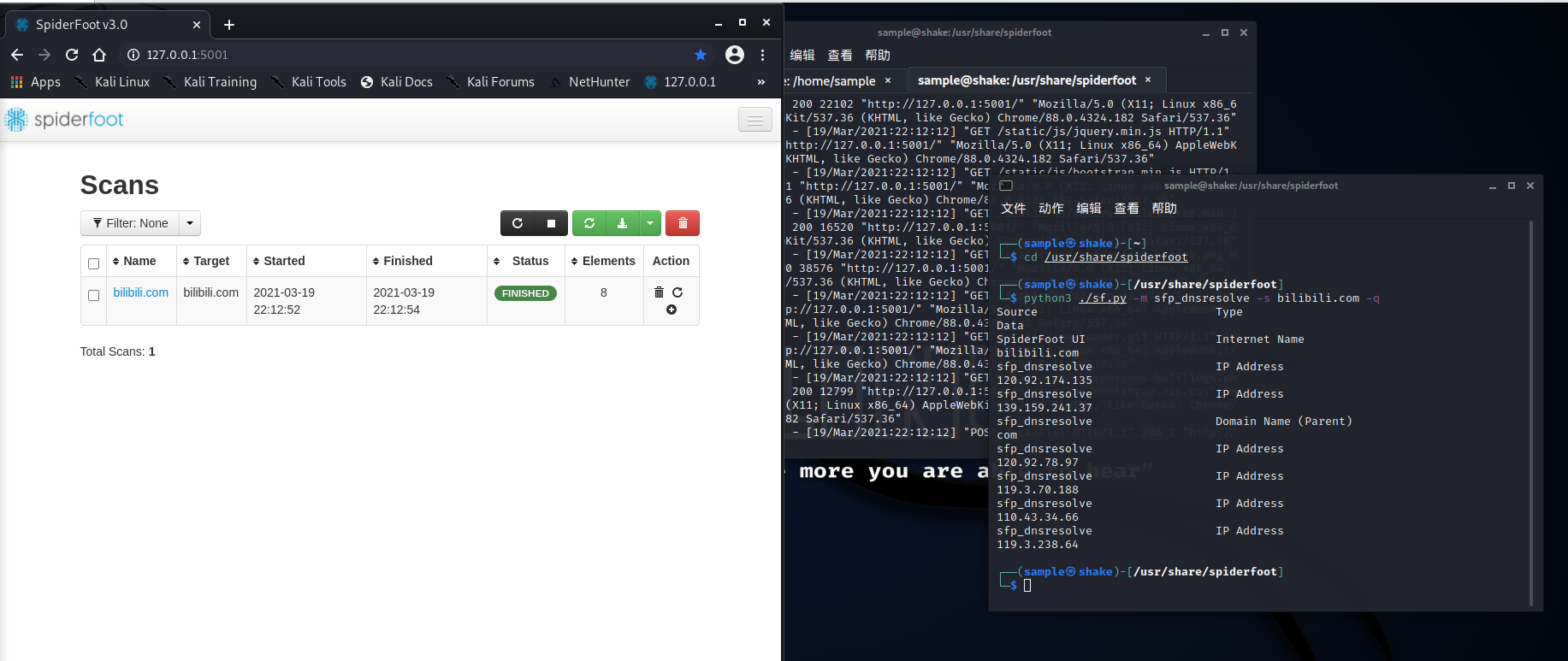Image resolution: width=1568 pixels, height=661 pixels.
Task: Open the Apps bookmark shortcut
Action: click(x=35, y=82)
